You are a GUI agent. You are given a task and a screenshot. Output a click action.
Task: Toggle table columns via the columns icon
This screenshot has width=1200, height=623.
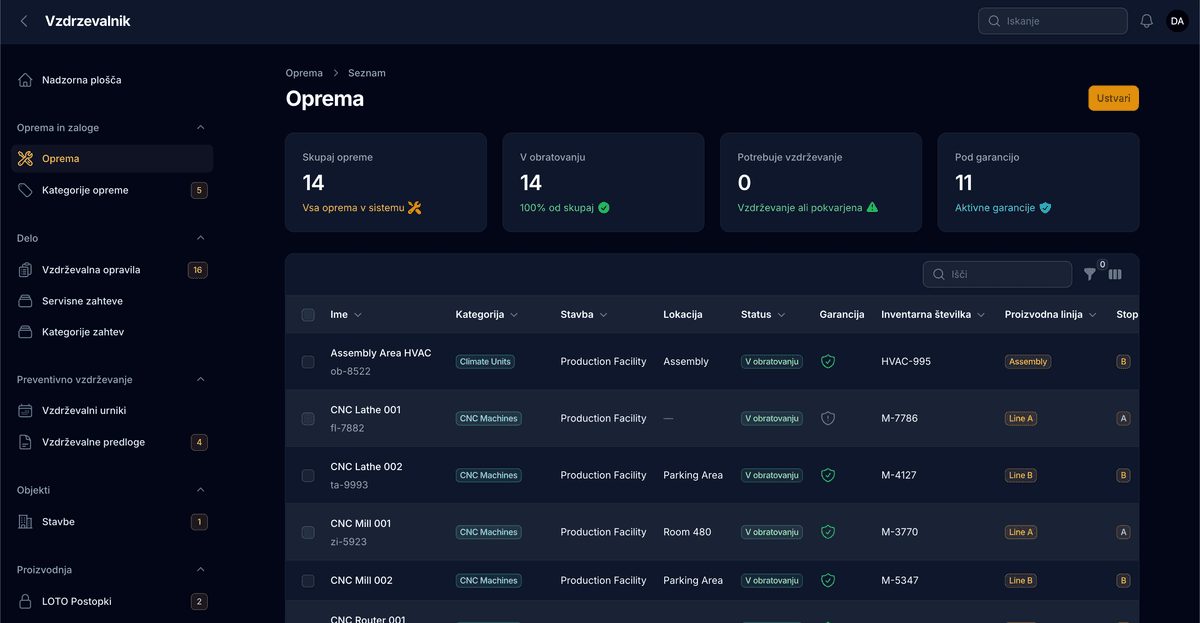click(x=1115, y=274)
